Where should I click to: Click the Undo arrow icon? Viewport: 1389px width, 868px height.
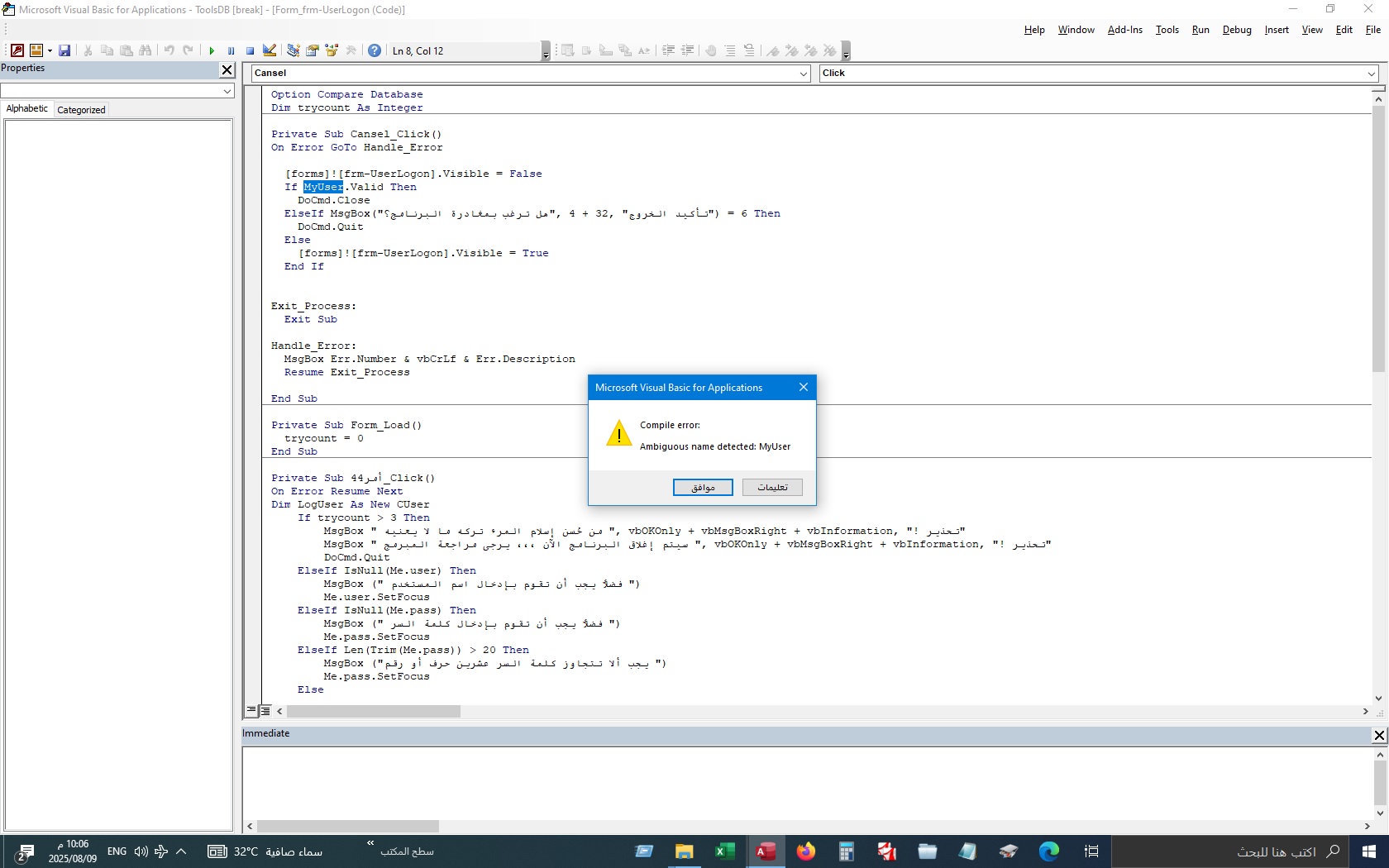pyautogui.click(x=169, y=50)
